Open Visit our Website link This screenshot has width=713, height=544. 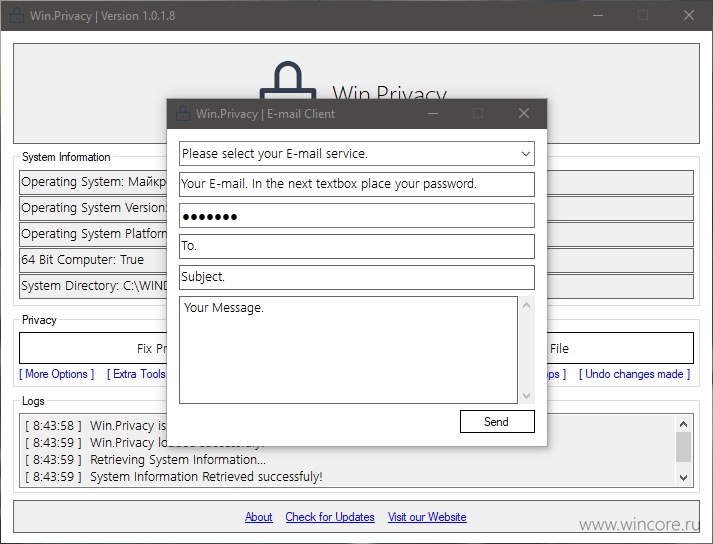point(427,517)
